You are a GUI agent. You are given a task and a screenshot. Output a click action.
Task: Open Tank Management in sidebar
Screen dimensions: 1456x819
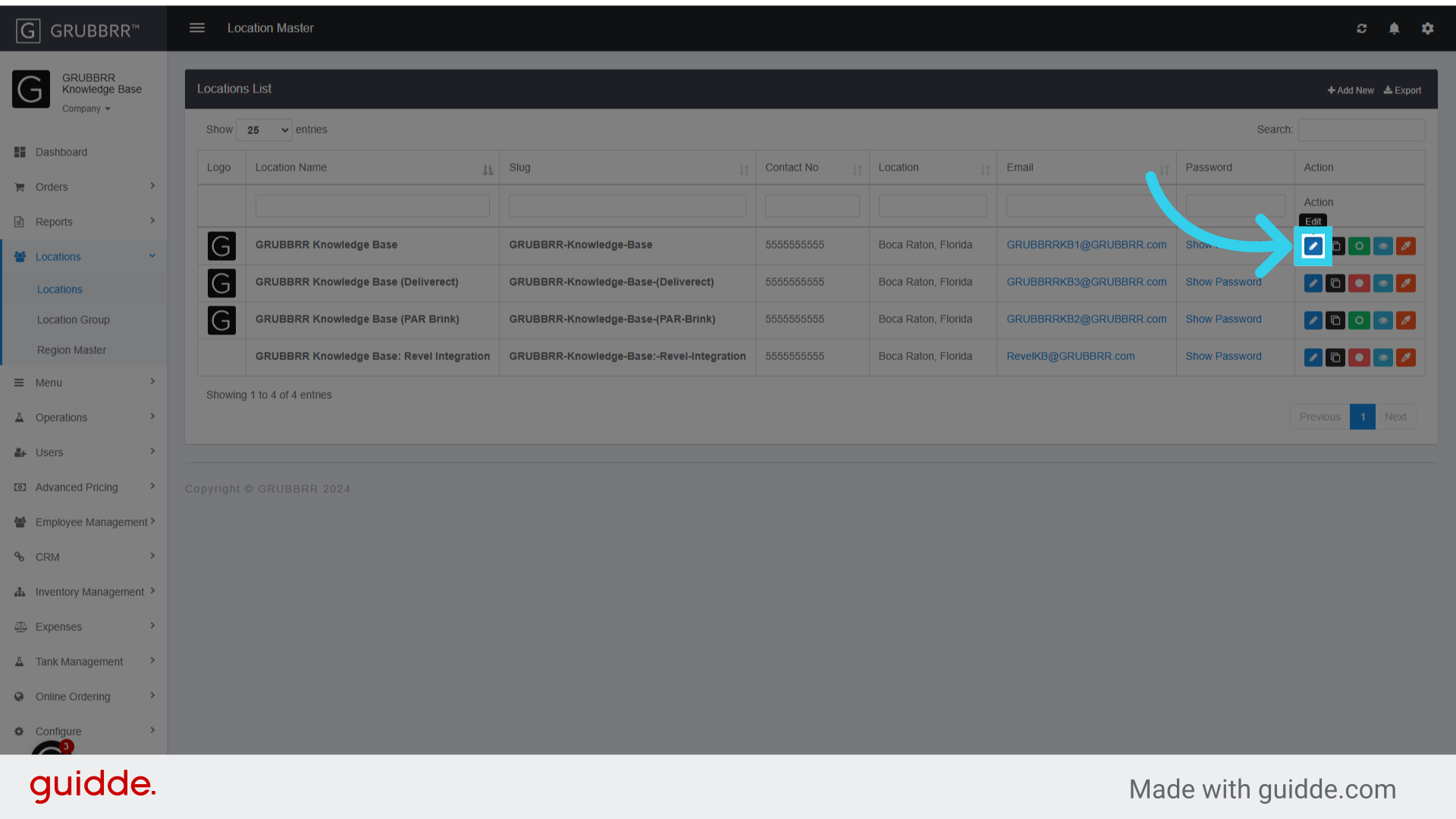[x=83, y=661]
